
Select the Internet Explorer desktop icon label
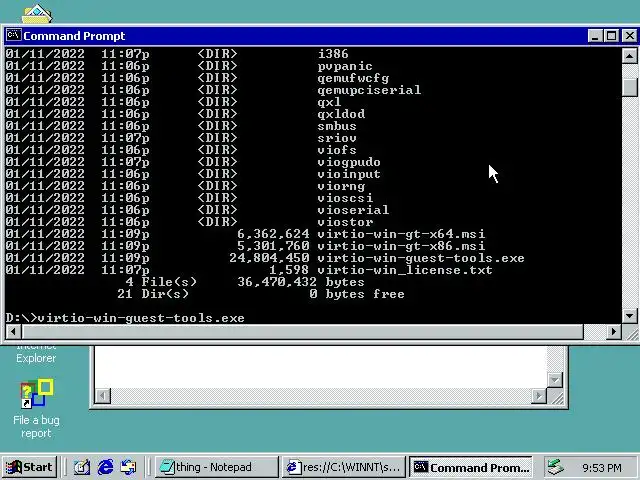[x=36, y=355]
